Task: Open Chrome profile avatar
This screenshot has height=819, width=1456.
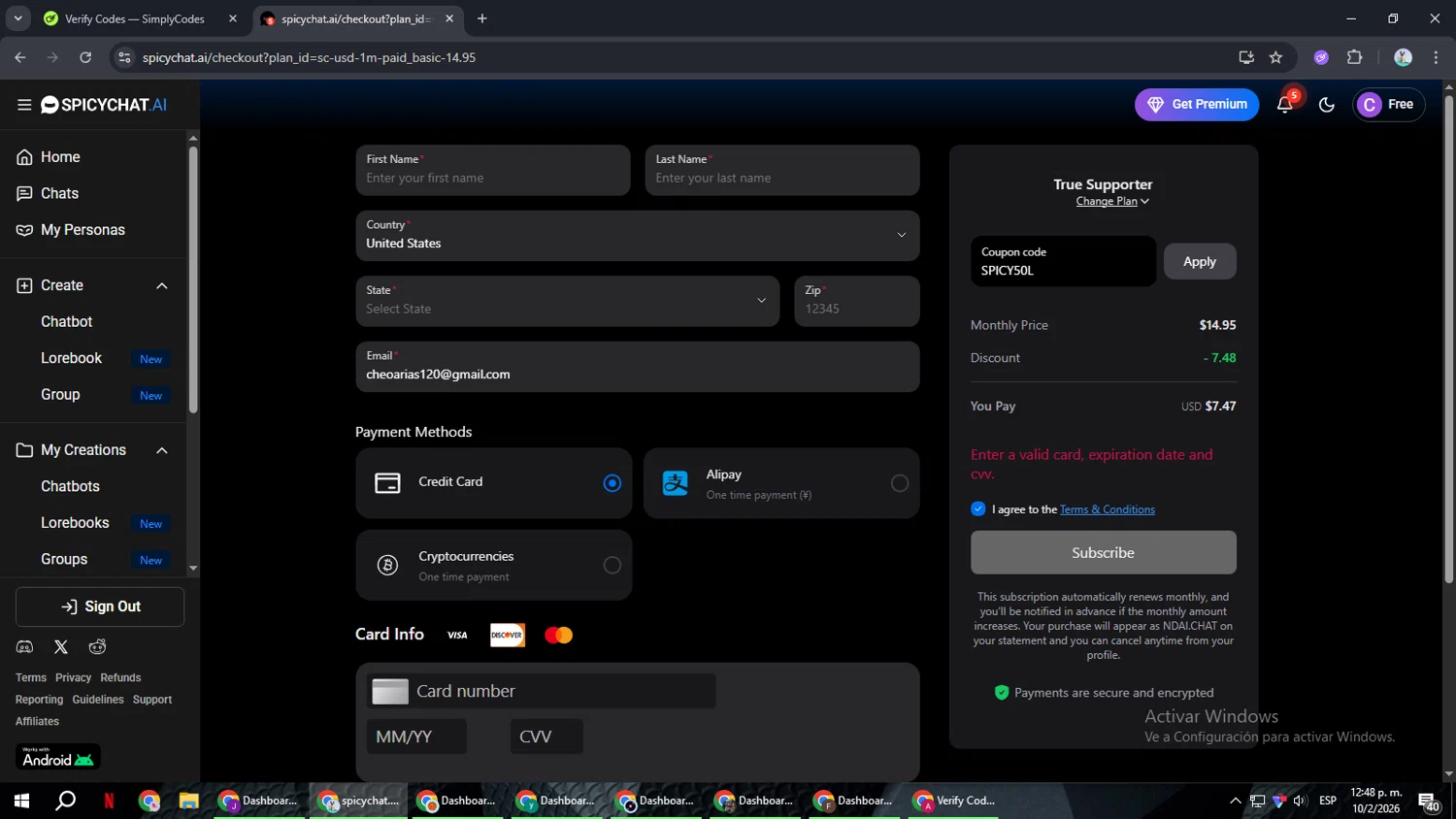Action: point(1403,57)
